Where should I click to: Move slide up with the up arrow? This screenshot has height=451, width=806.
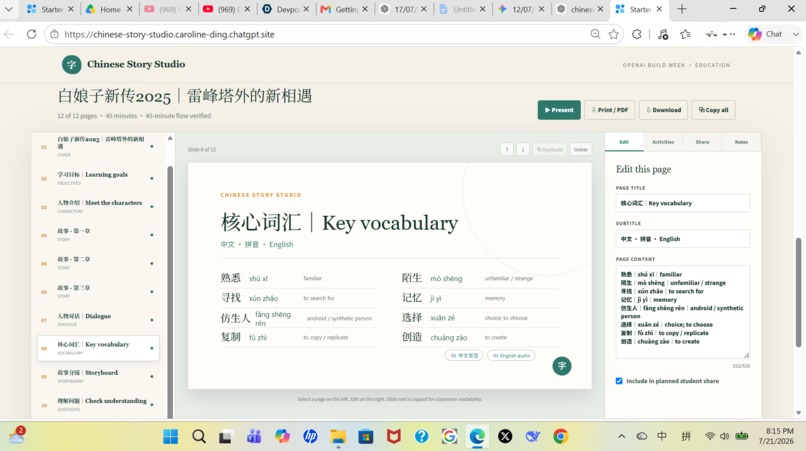pos(507,150)
